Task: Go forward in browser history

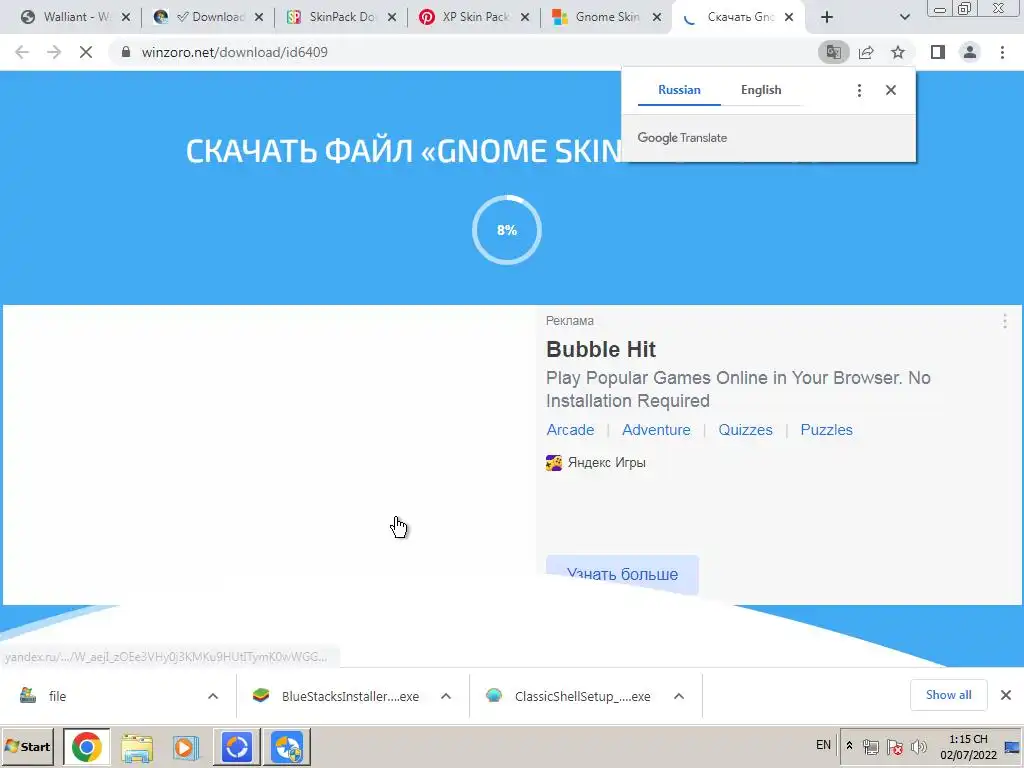Action: tap(54, 52)
